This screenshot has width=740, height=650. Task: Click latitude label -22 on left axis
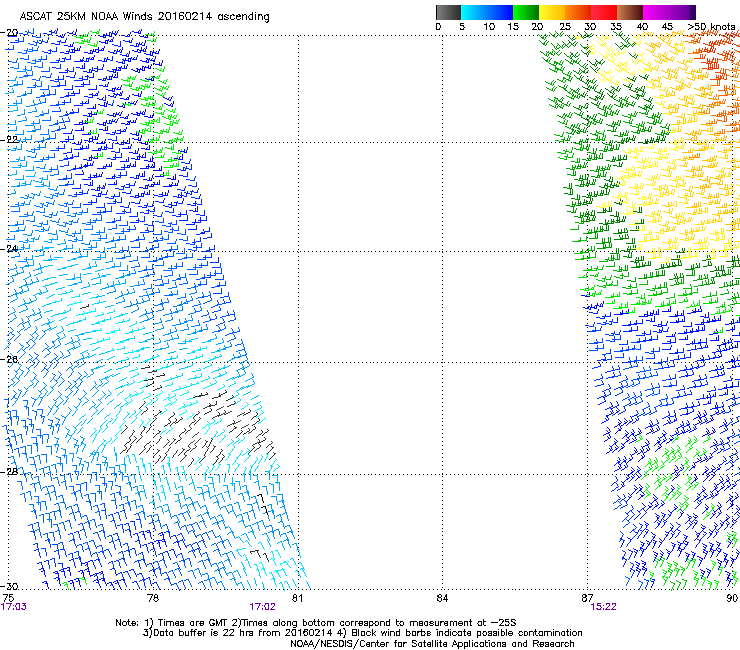[9, 140]
